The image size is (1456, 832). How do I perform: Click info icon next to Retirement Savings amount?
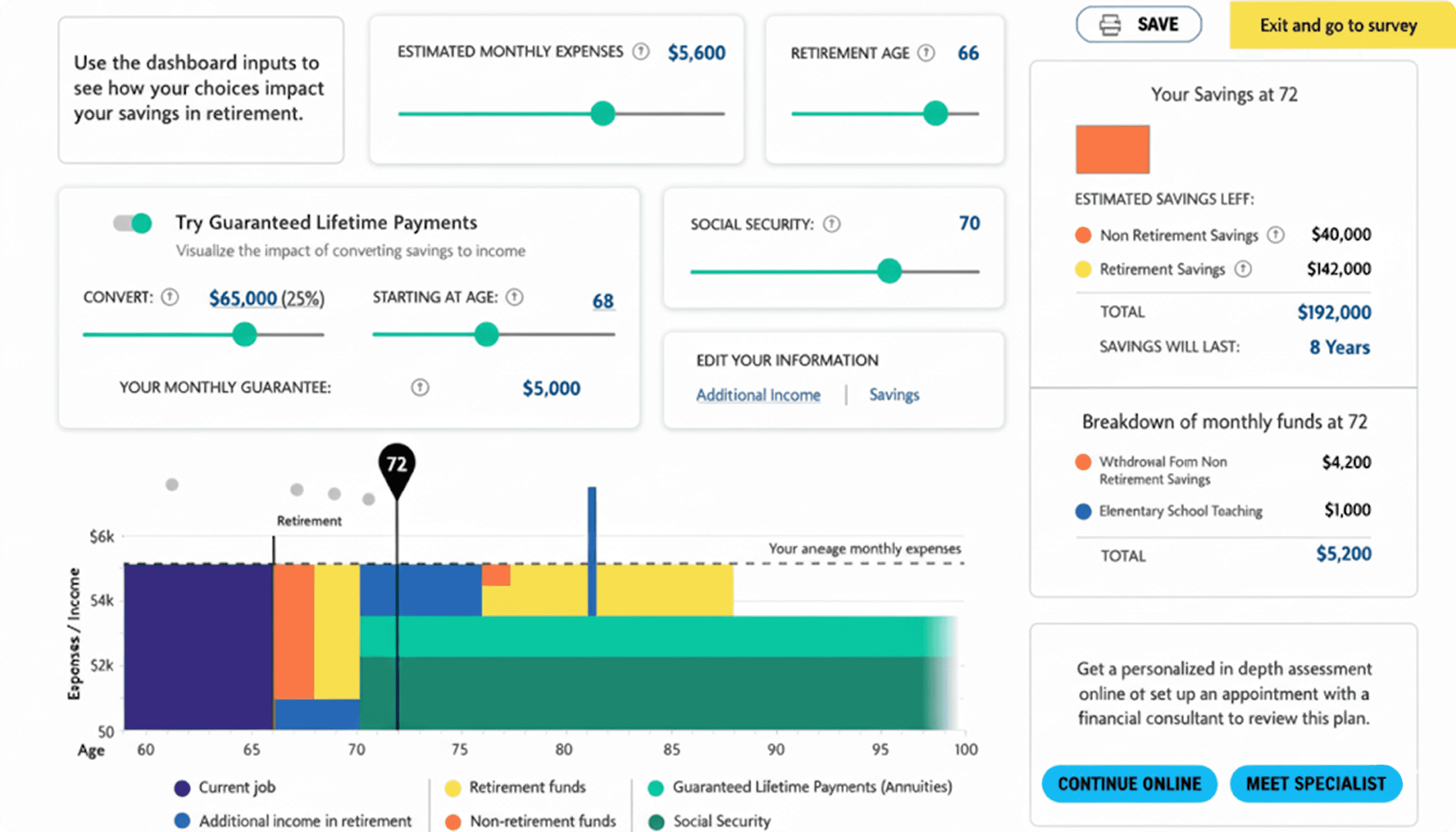[x=1243, y=268]
